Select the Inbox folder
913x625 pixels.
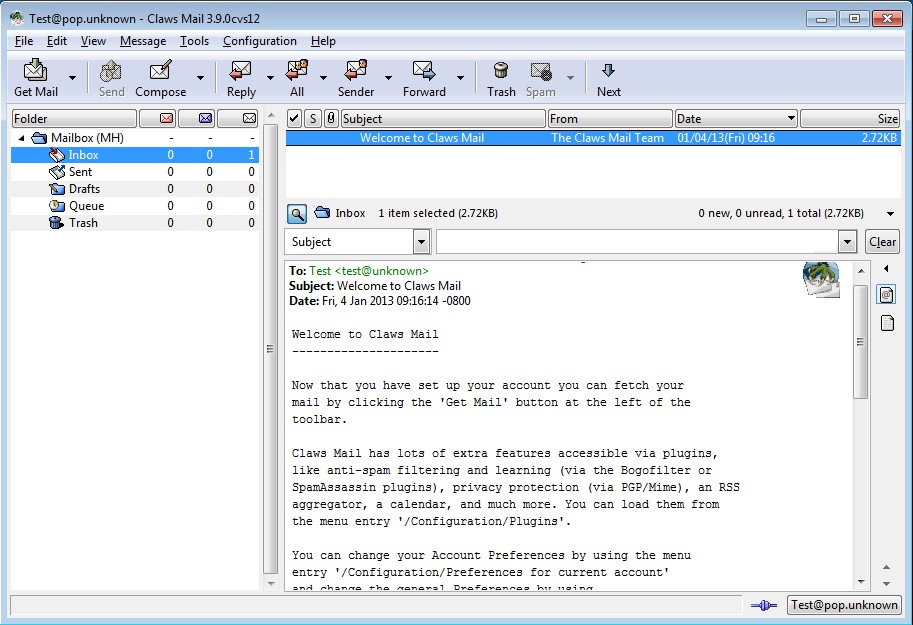135,155
